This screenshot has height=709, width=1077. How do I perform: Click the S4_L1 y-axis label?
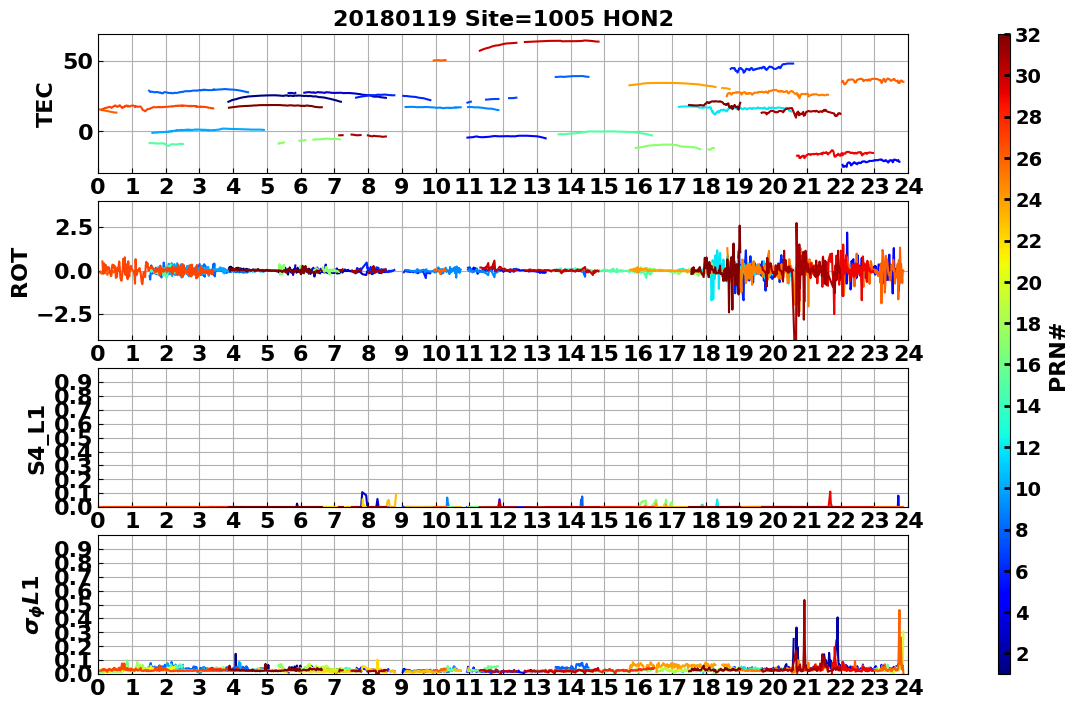pyautogui.click(x=36, y=440)
